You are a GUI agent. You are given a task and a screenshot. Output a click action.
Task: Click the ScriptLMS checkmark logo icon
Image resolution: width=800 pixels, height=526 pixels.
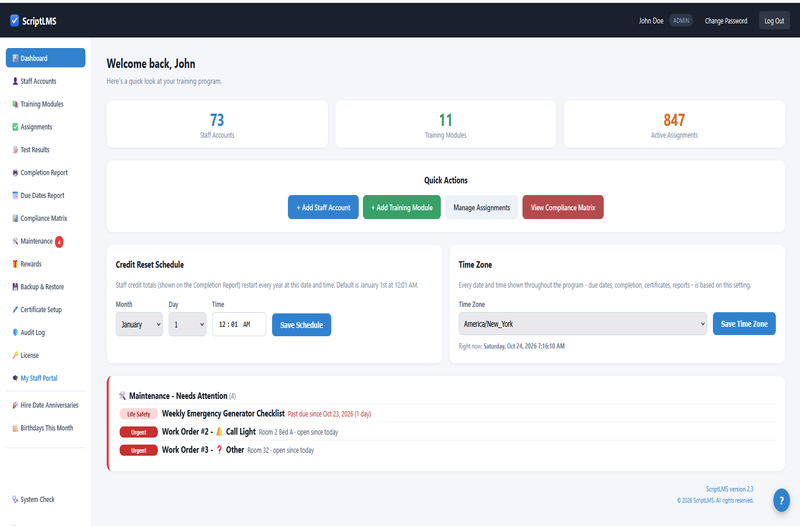pos(14,20)
